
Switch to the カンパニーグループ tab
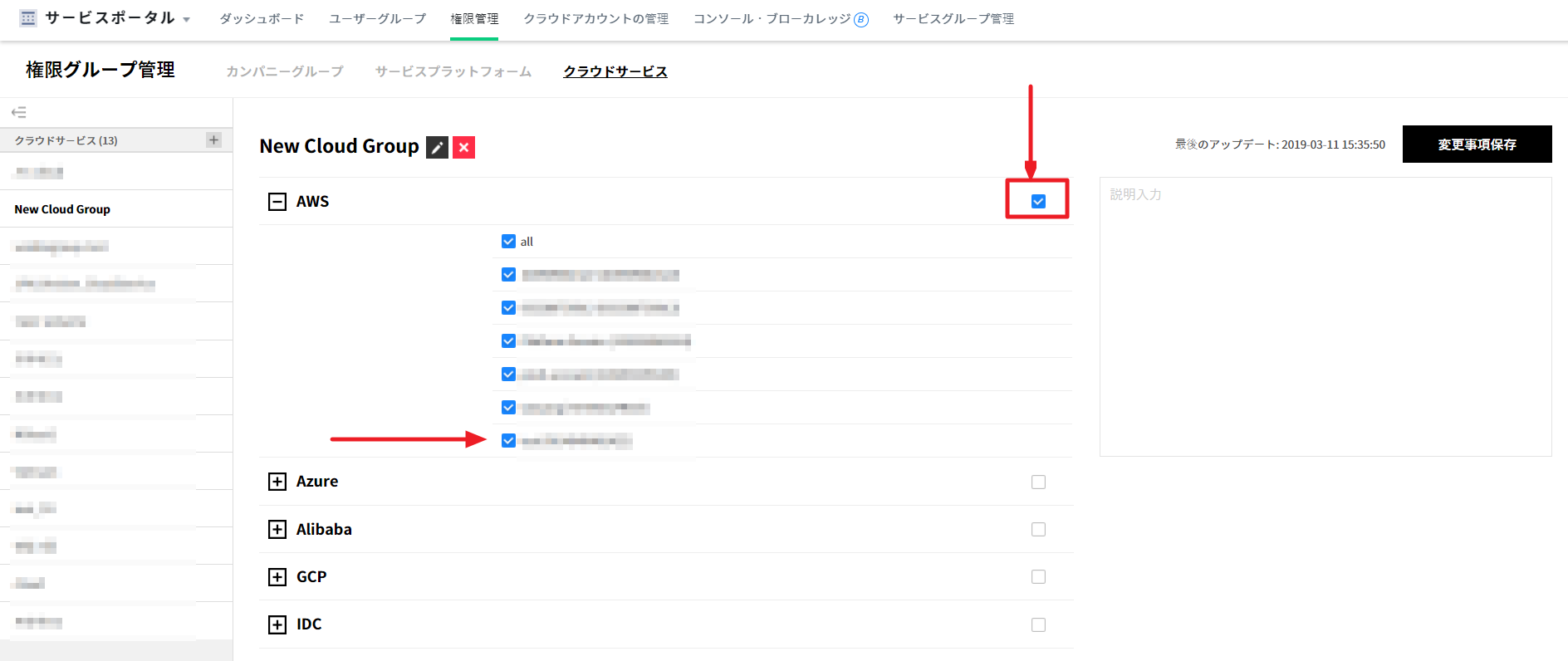pyautogui.click(x=284, y=71)
